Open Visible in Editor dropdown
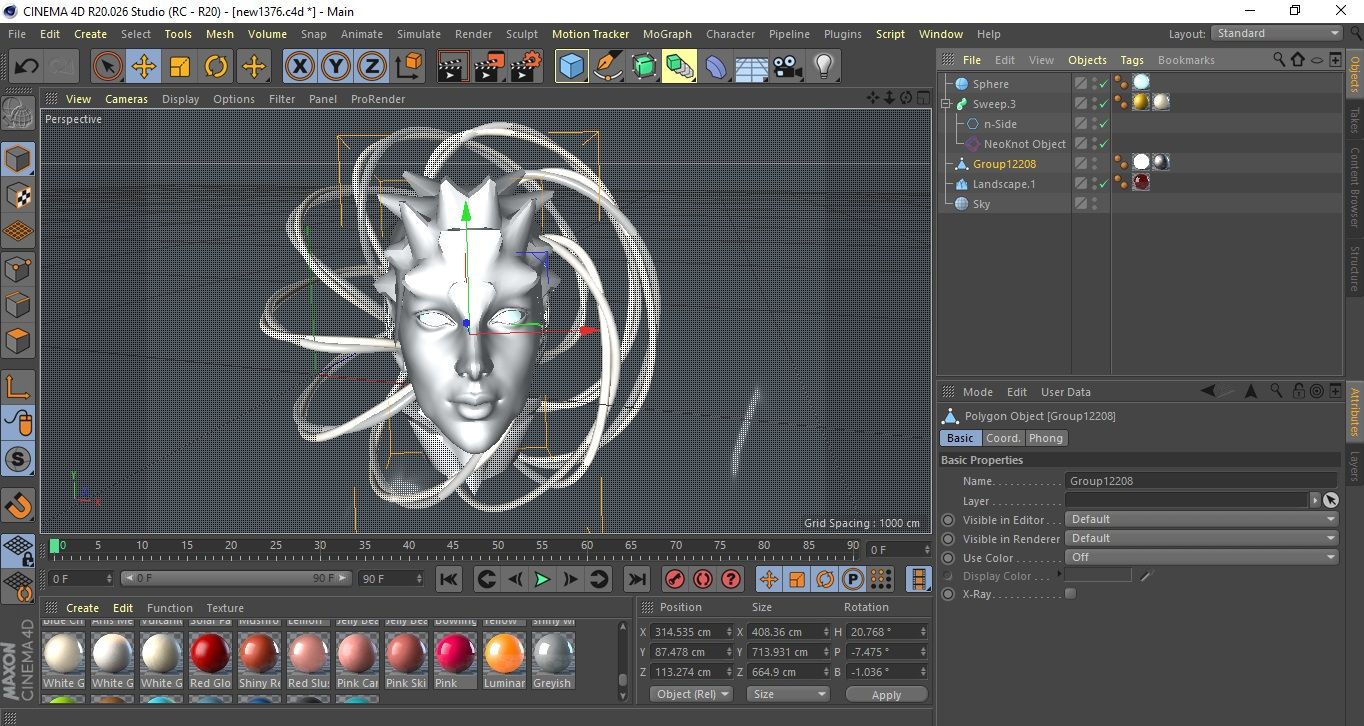The height and width of the screenshot is (726, 1364). (x=1201, y=520)
